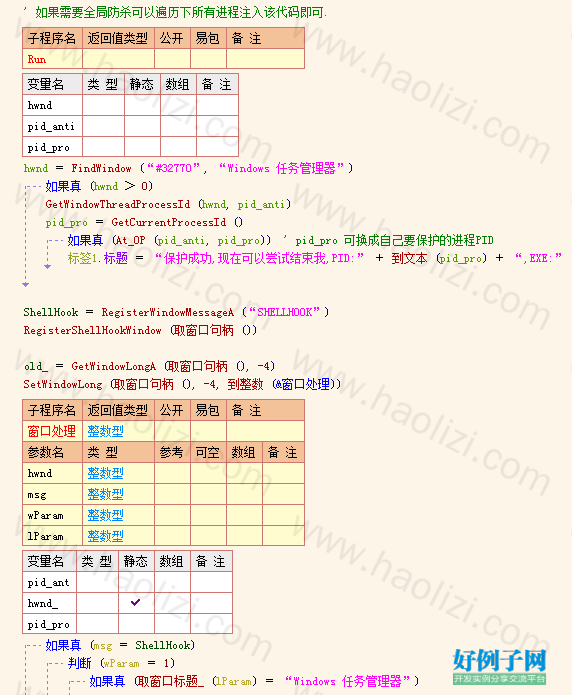Click the 返回值类型 header in the top table
The height and width of the screenshot is (695, 572).
point(118,38)
